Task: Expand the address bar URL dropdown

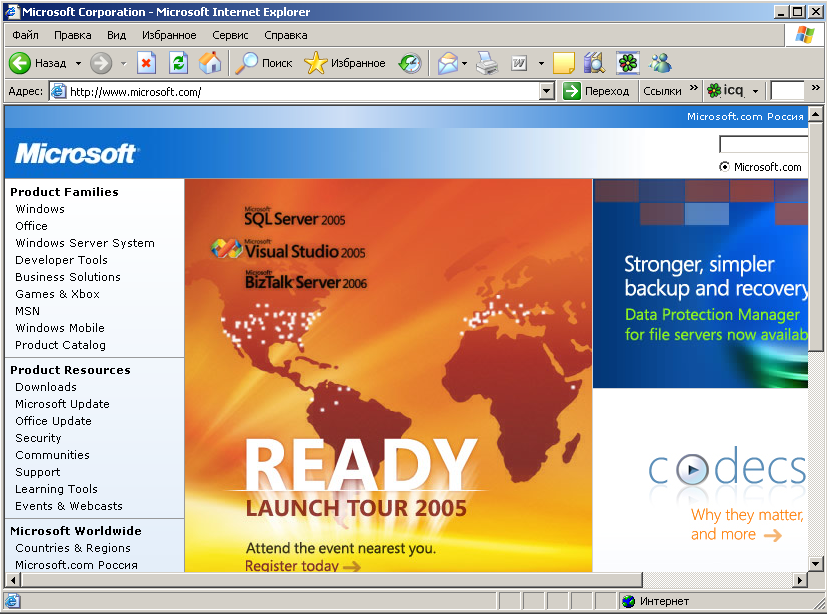Action: tap(547, 91)
